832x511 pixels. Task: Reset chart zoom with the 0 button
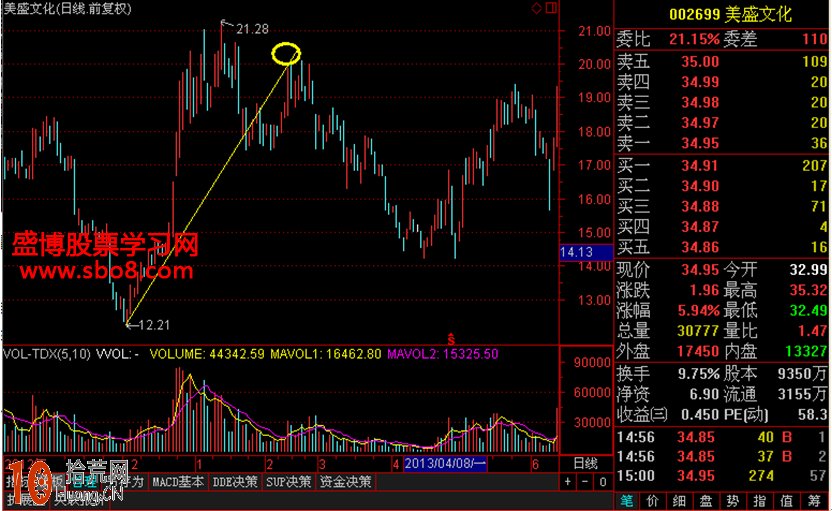(x=602, y=482)
